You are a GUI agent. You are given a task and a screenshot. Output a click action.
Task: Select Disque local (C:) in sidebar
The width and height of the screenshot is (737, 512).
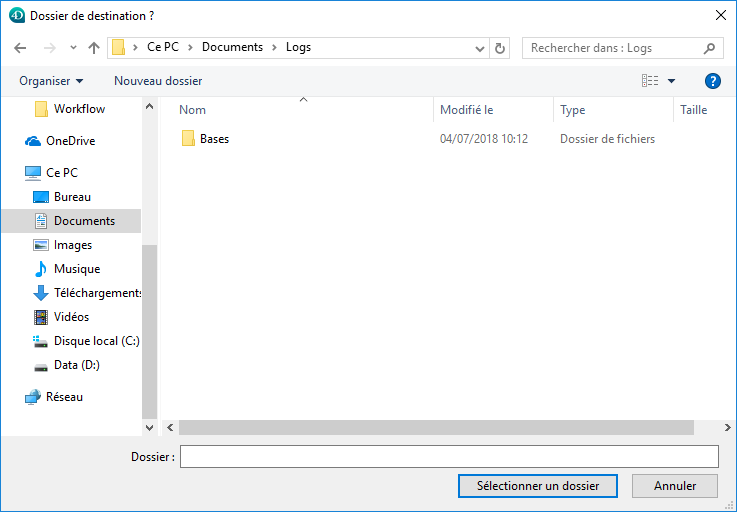coord(96,341)
